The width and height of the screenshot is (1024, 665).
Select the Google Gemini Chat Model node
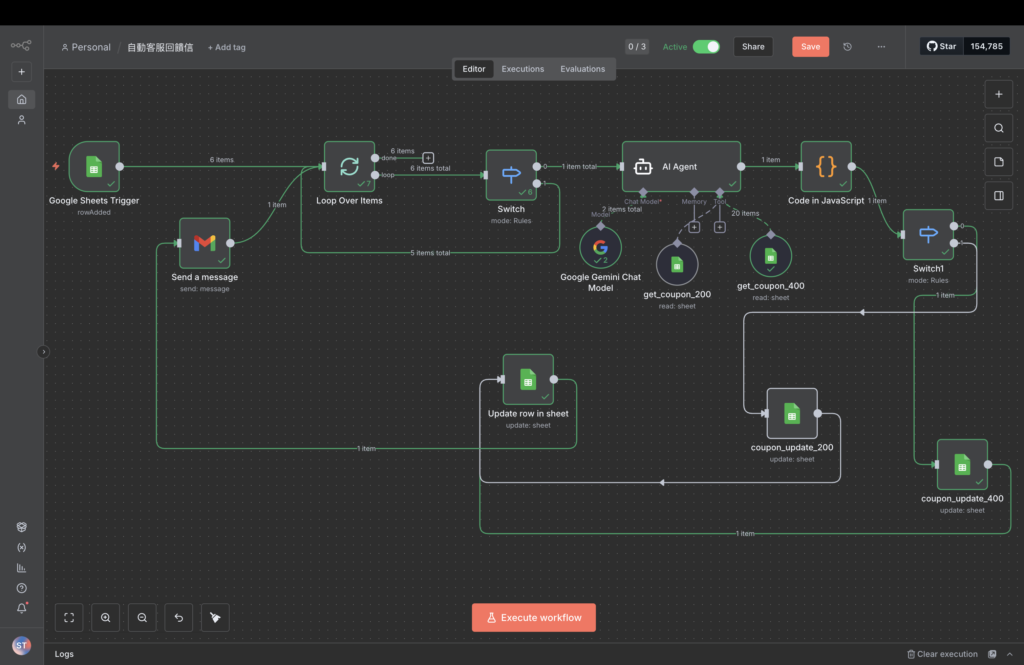click(x=600, y=246)
